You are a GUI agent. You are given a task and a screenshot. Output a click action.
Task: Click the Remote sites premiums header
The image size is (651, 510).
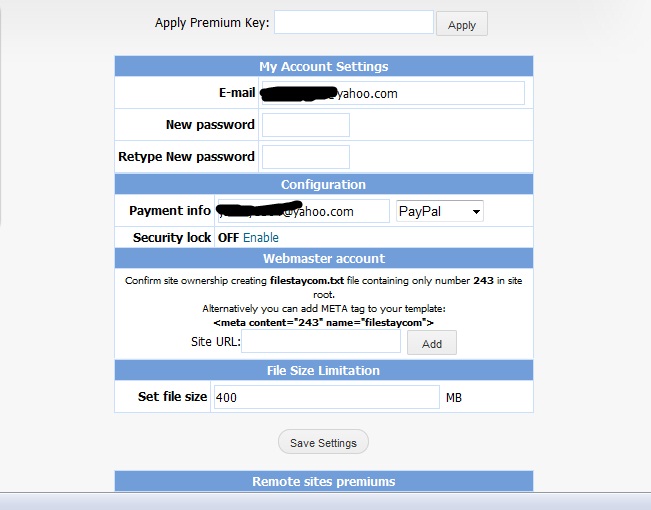pyautogui.click(x=323, y=481)
